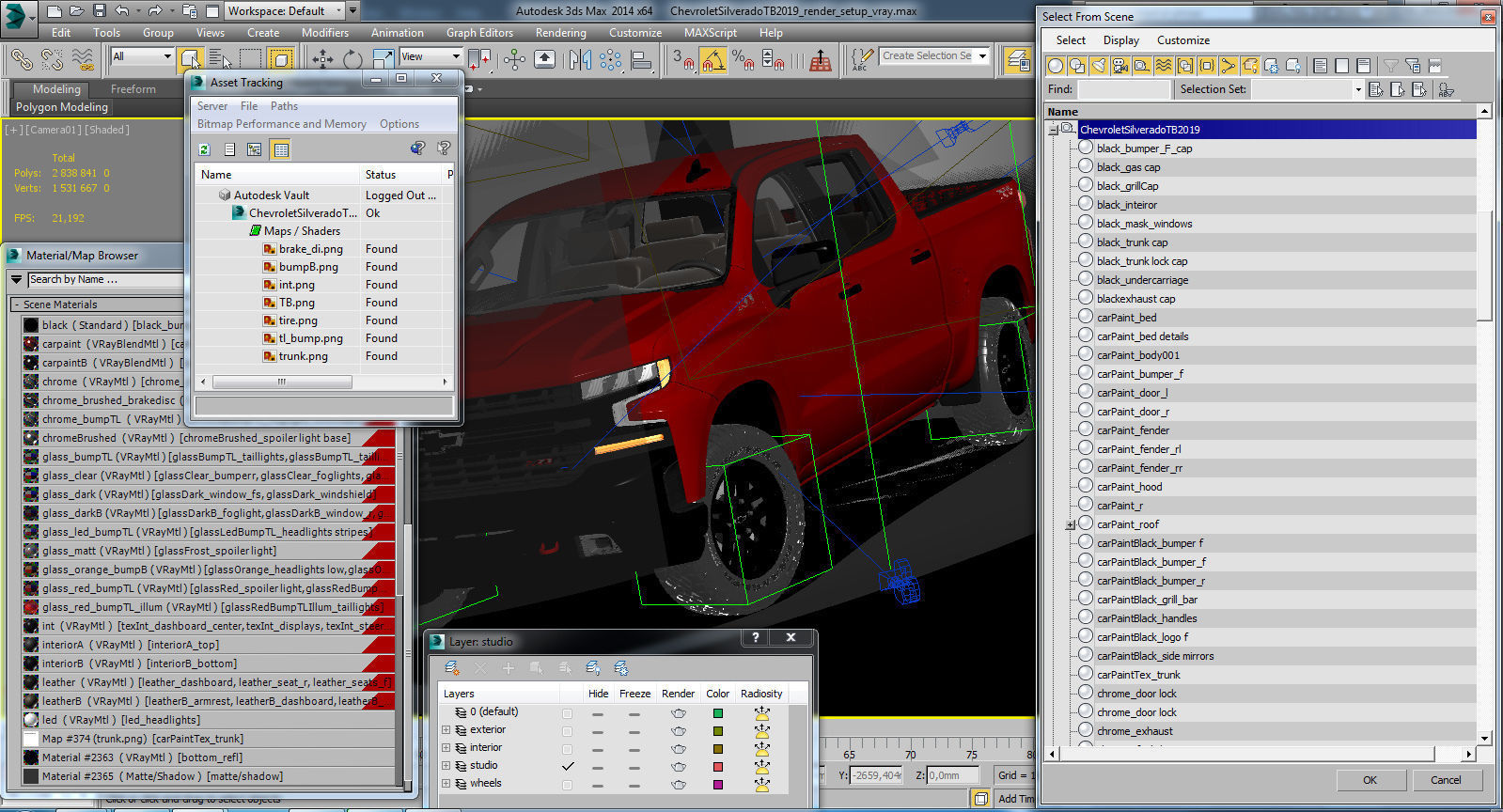Expand the interior layer tree

point(446,748)
